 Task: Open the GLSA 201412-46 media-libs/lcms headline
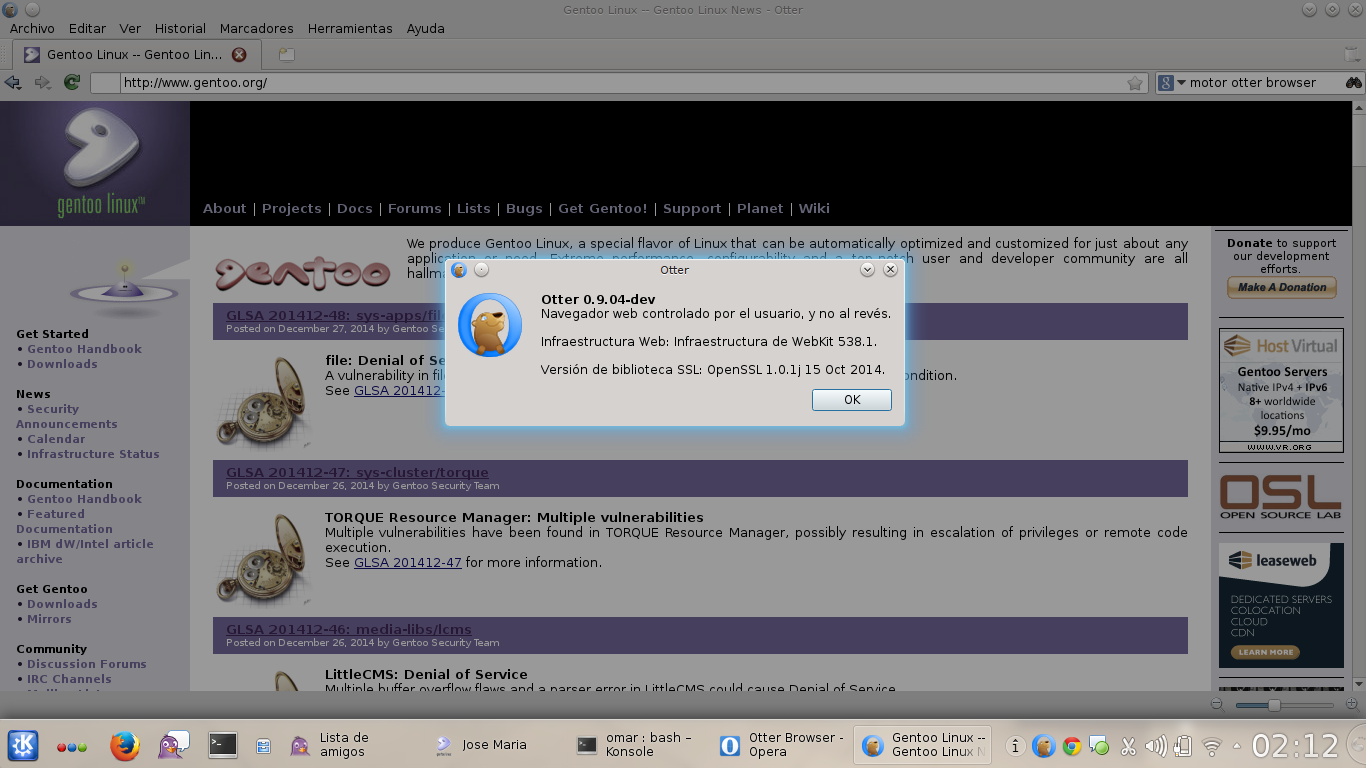348,629
